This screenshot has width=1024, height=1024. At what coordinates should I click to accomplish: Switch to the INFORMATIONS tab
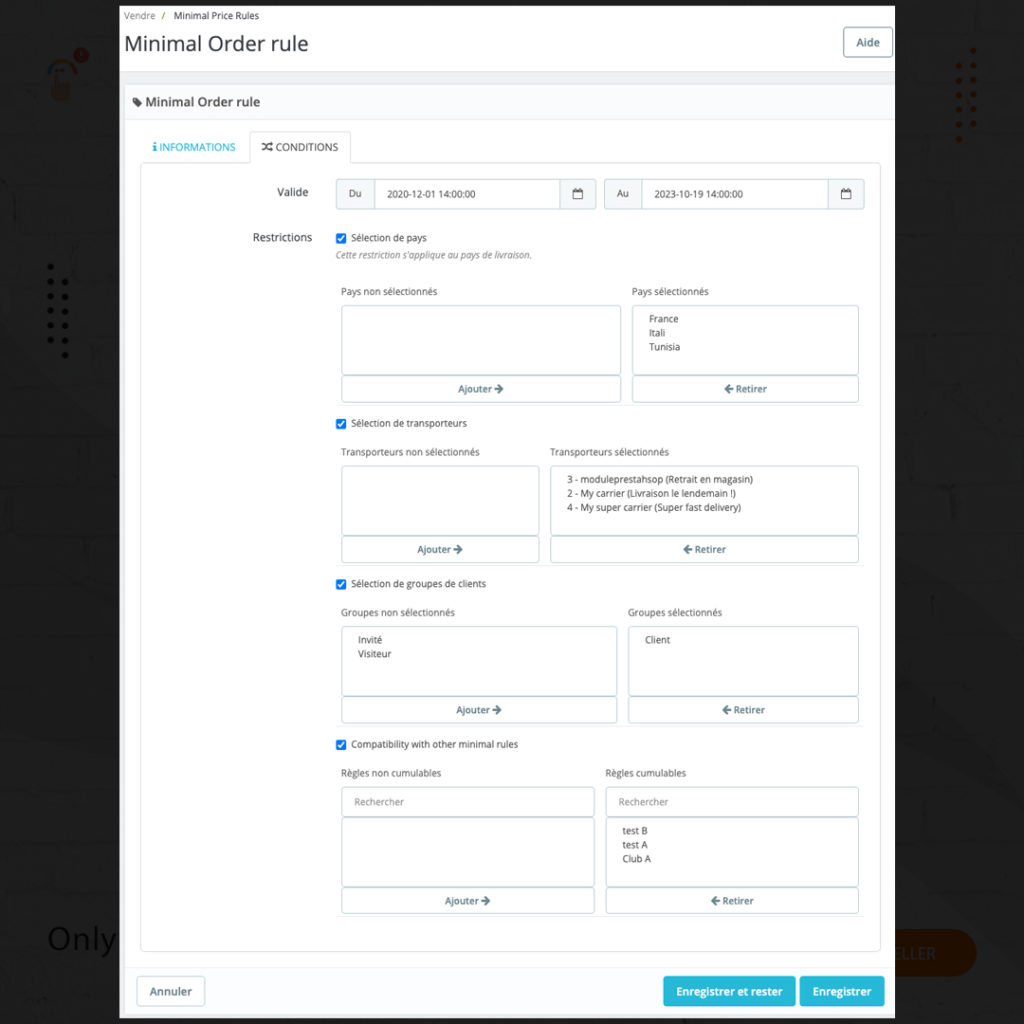point(193,147)
